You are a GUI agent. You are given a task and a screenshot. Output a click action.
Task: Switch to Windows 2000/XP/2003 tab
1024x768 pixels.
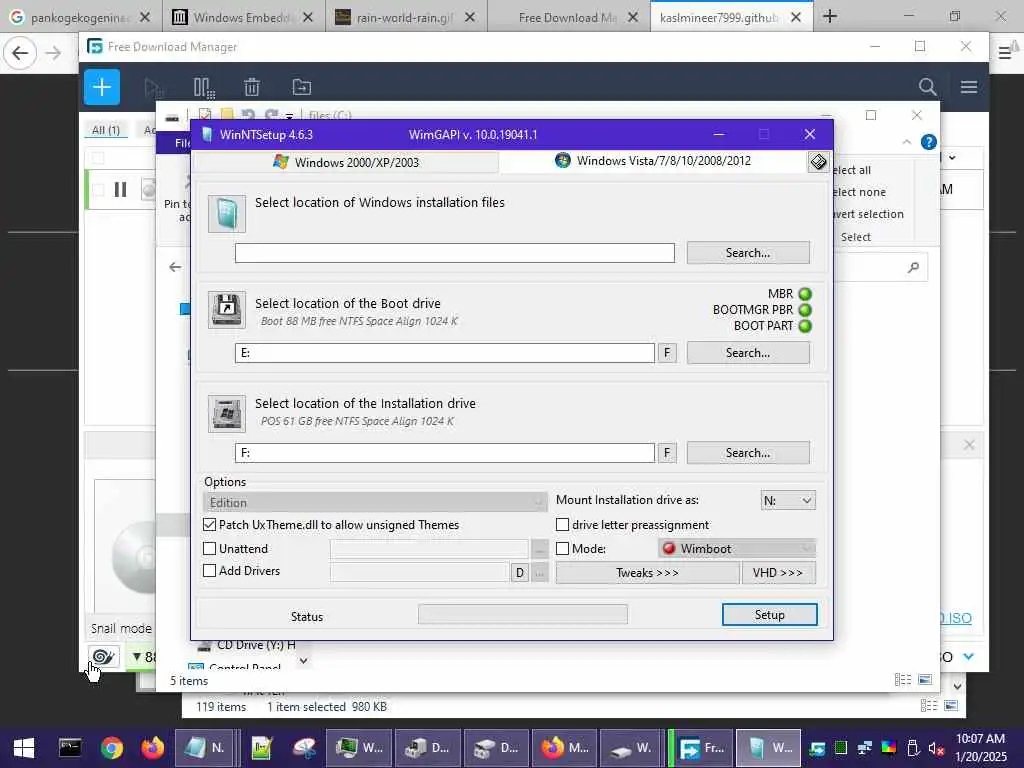346,162
